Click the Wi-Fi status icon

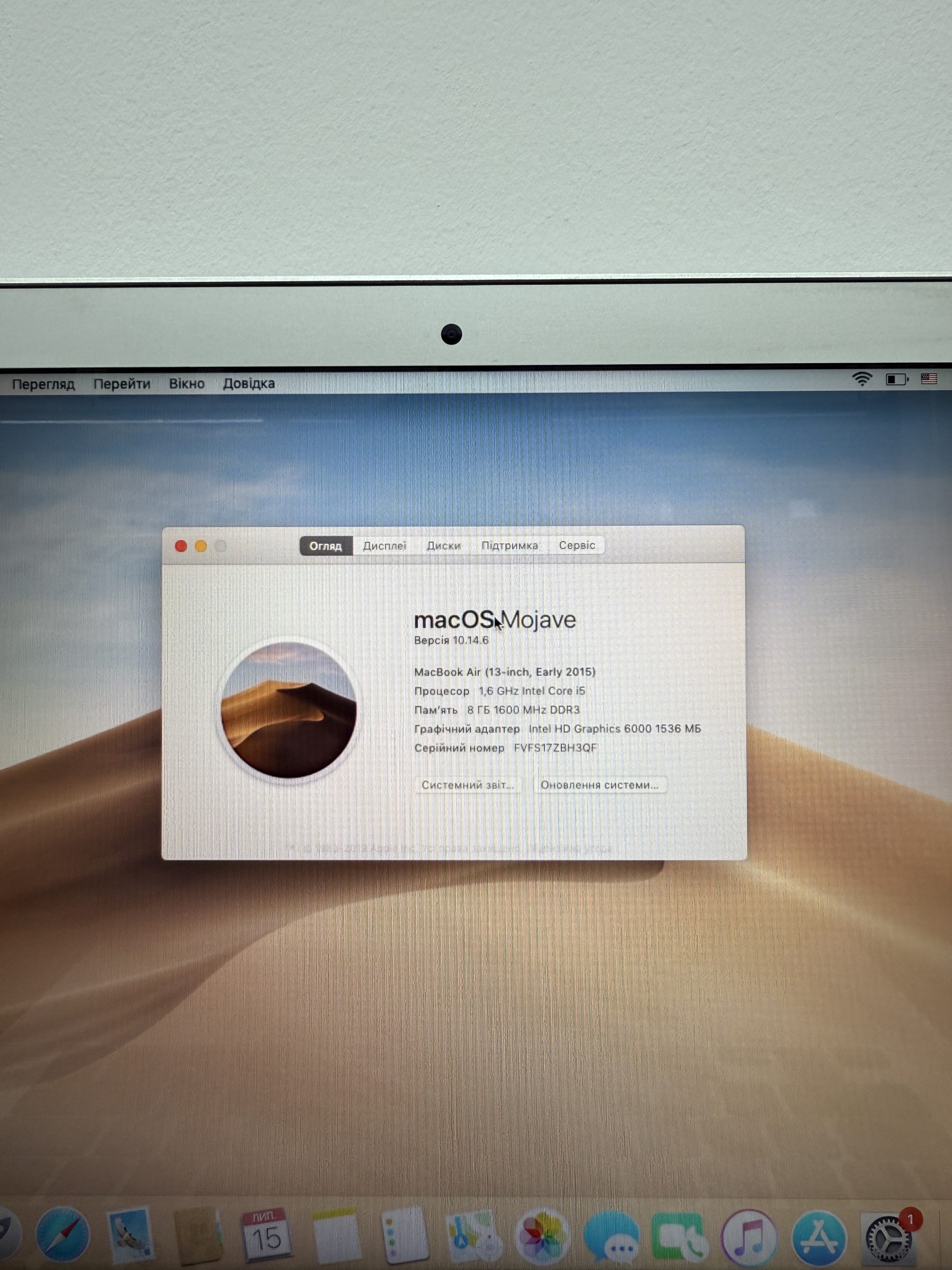coord(862,379)
